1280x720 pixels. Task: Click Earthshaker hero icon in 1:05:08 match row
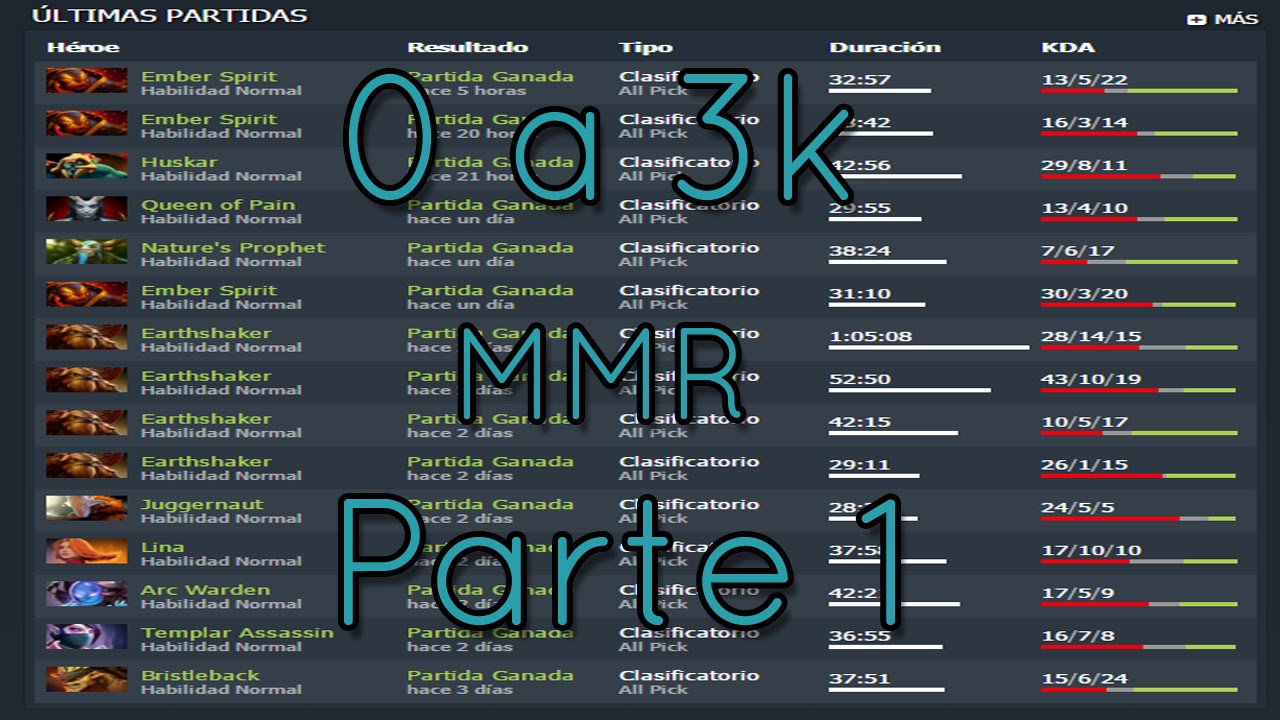[x=86, y=338]
